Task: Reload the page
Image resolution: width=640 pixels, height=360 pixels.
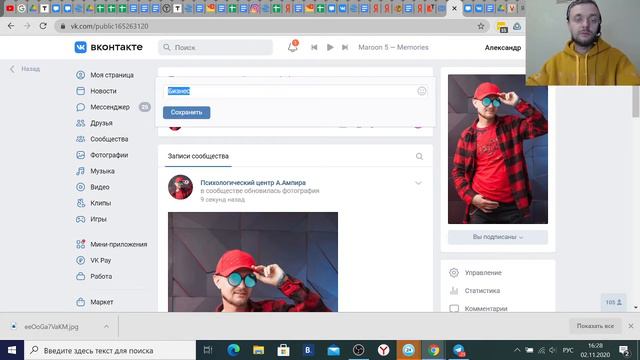Action: (43, 26)
